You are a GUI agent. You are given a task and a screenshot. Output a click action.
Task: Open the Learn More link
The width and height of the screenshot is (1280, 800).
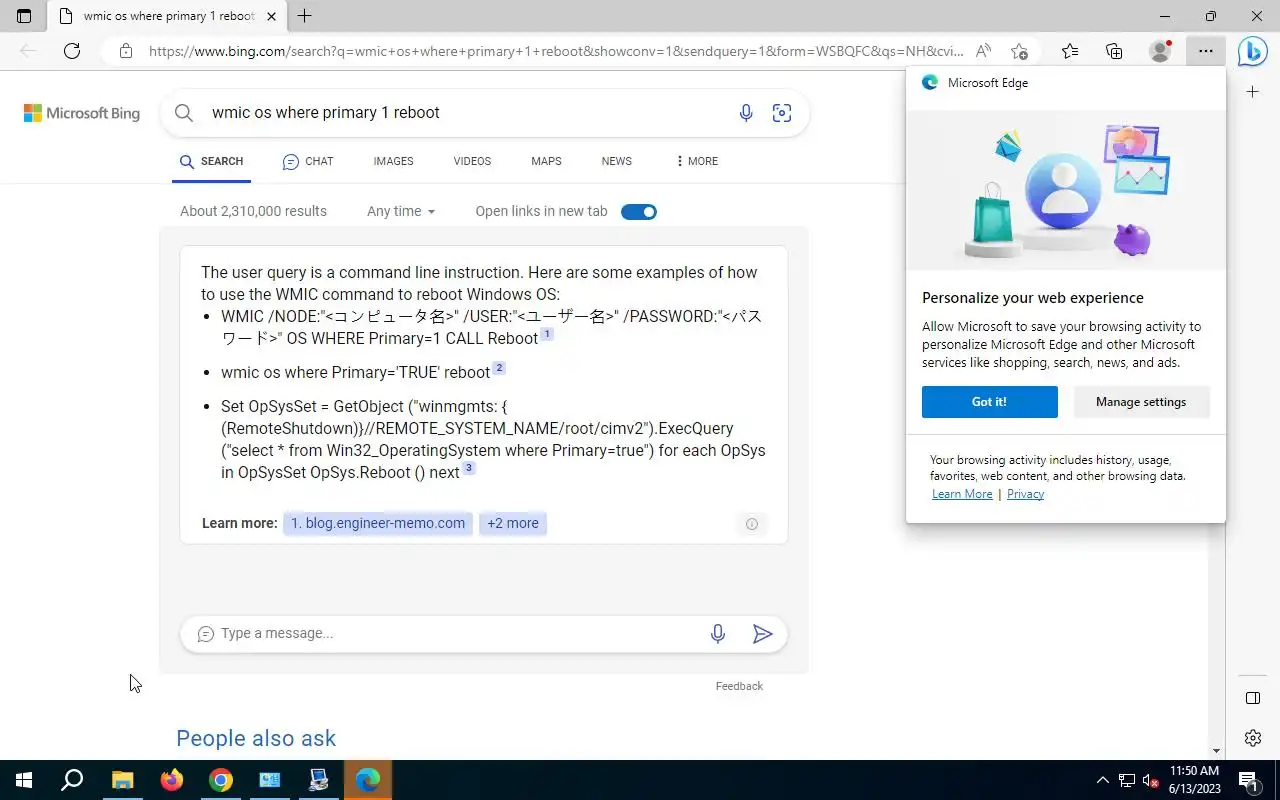coord(962,494)
